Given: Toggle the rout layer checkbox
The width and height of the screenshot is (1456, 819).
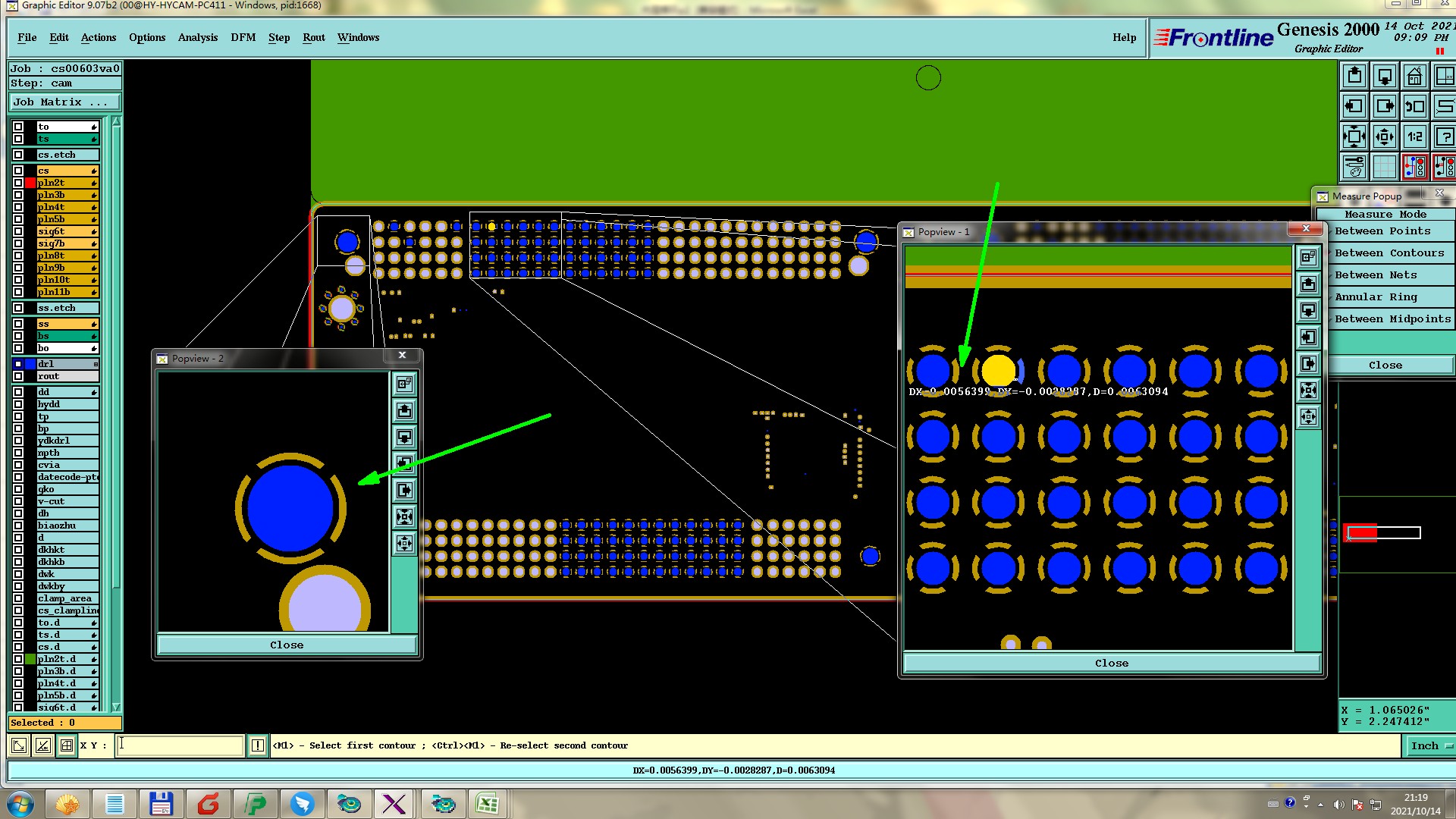Looking at the screenshot, I should coord(18,376).
